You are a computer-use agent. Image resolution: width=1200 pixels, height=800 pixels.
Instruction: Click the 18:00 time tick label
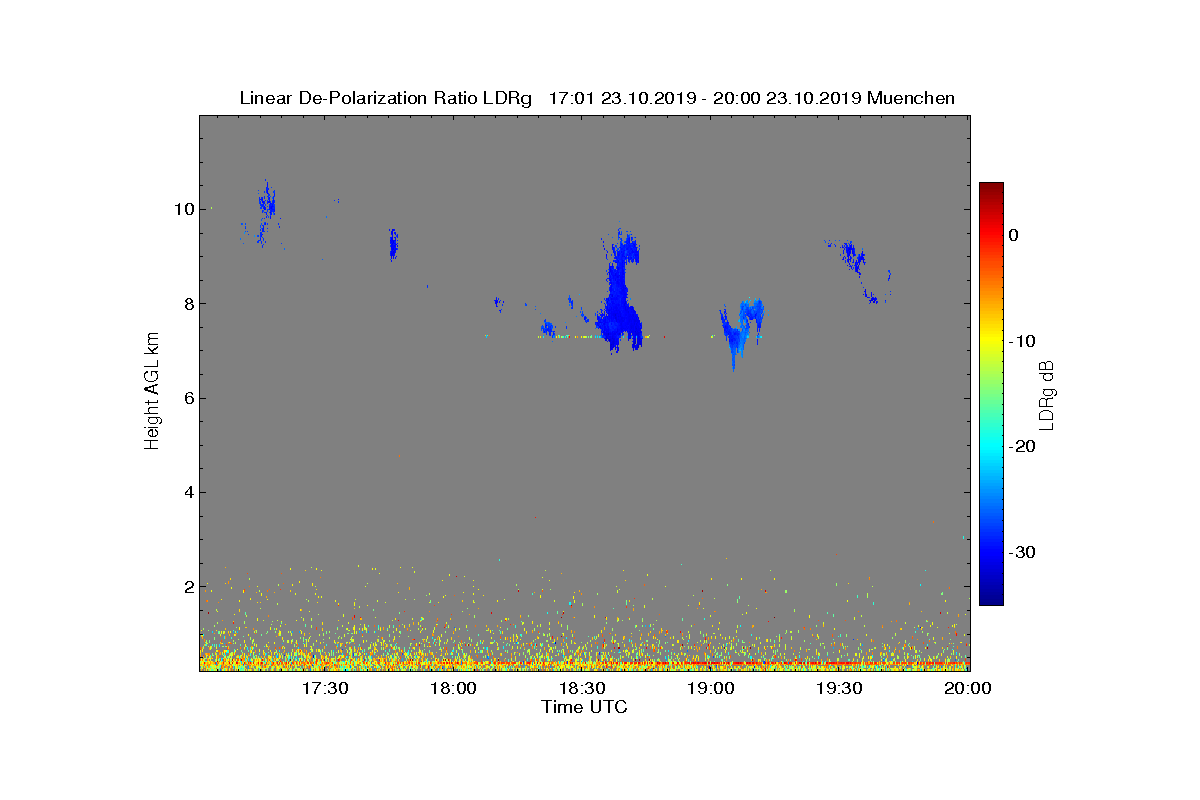pyautogui.click(x=454, y=688)
